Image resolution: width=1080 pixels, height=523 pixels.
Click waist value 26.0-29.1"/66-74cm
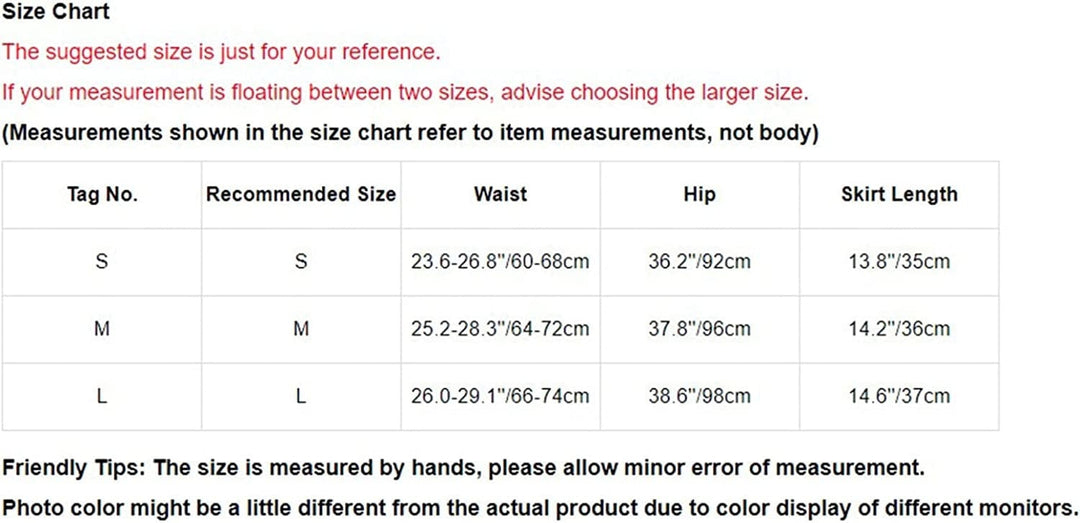[x=500, y=396]
